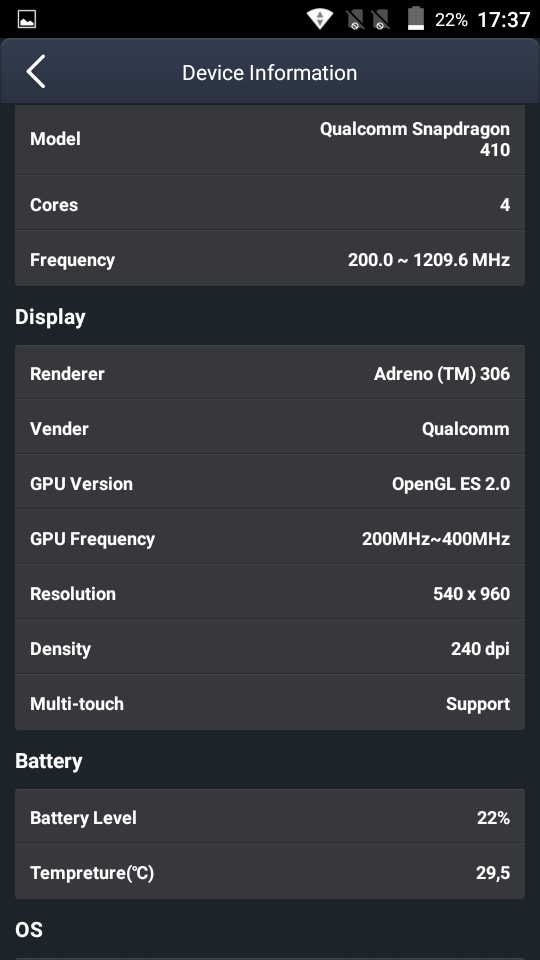
Task: Tap the Display section header
Action: [x=50, y=317]
